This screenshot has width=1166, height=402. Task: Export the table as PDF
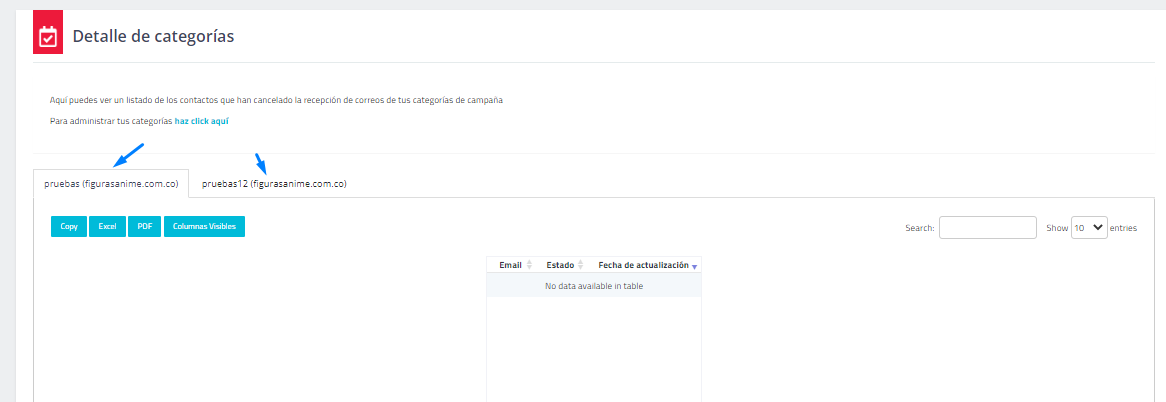click(x=144, y=227)
